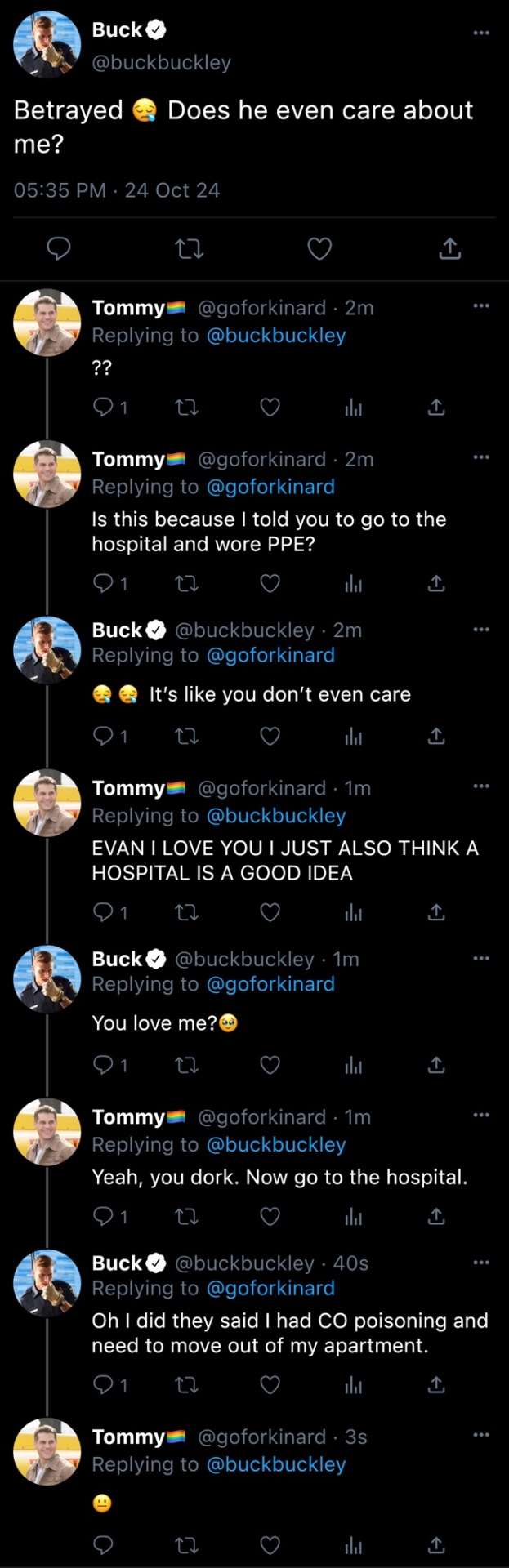Share the main tweet by Buck
Screen dimensions: 509x1568
point(449,249)
